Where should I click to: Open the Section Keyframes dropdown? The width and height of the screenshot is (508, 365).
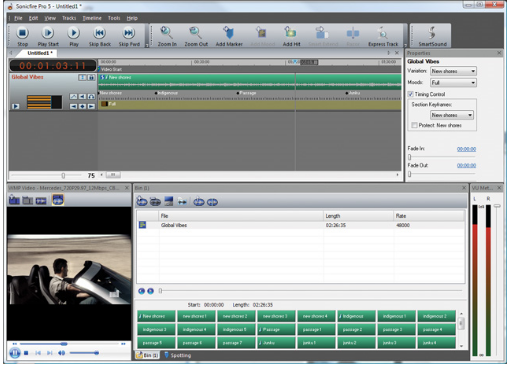[x=452, y=115]
